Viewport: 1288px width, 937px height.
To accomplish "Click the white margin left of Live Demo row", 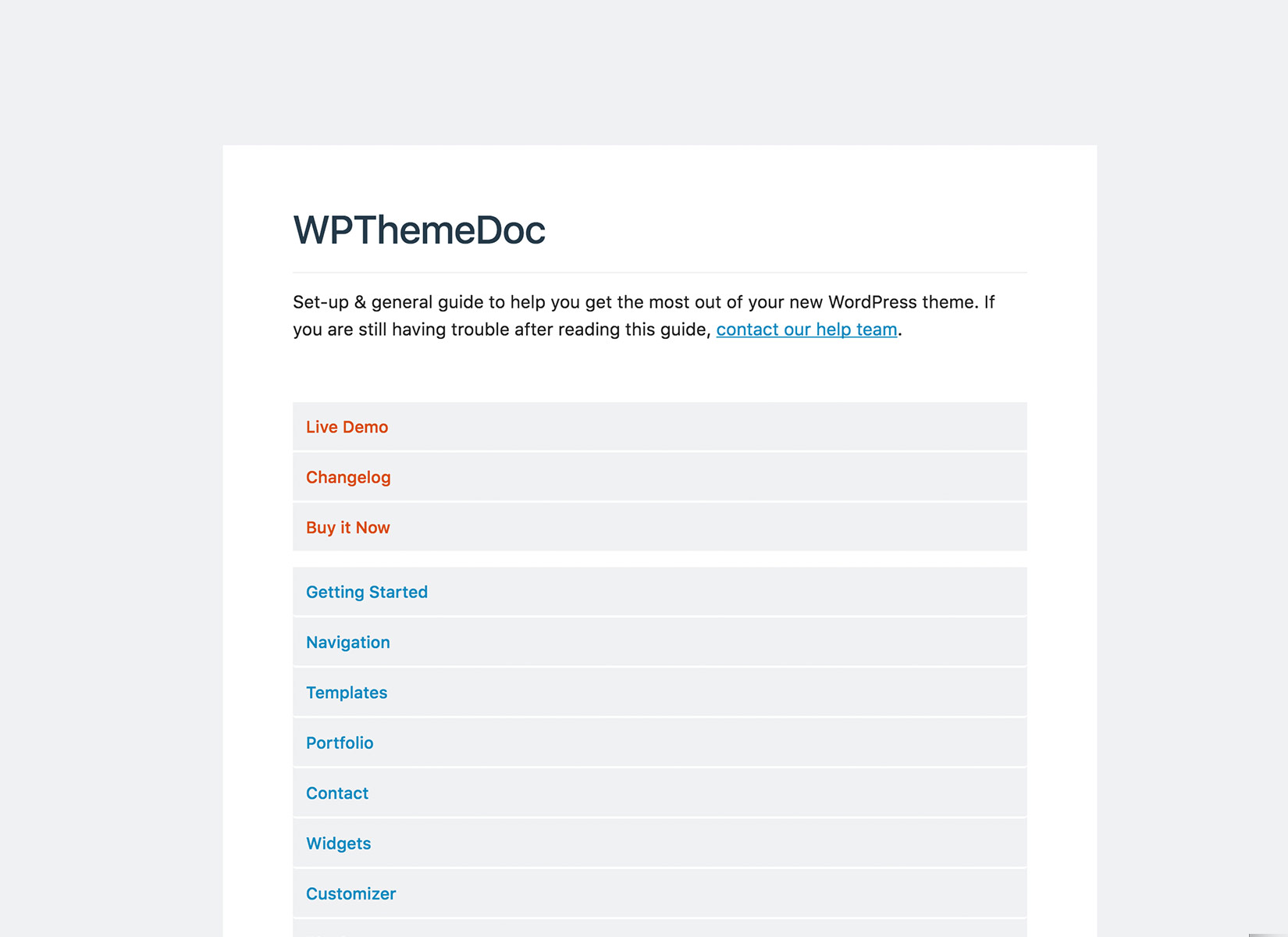I will pyautogui.click(x=258, y=427).
